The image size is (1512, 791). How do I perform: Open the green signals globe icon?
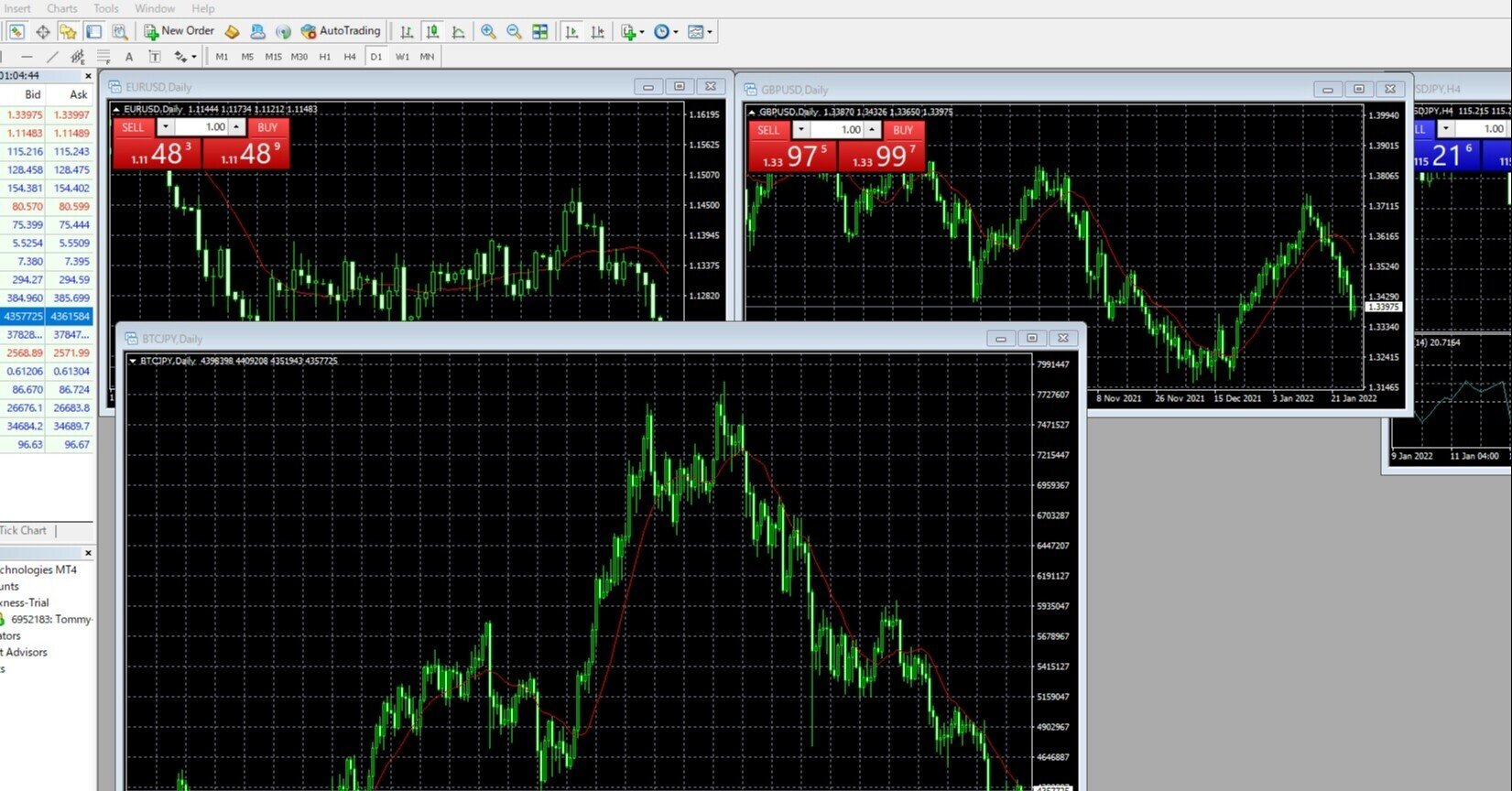click(283, 32)
